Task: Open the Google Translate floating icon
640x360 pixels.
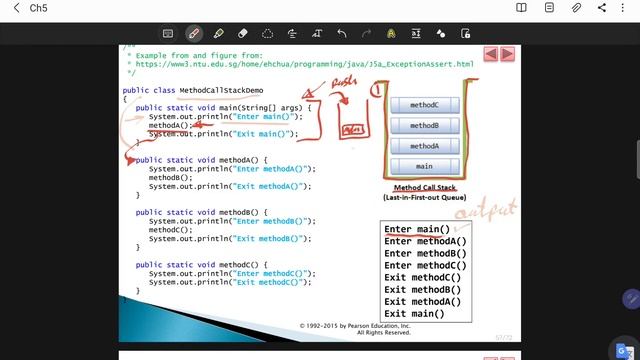Action: [x=624, y=350]
